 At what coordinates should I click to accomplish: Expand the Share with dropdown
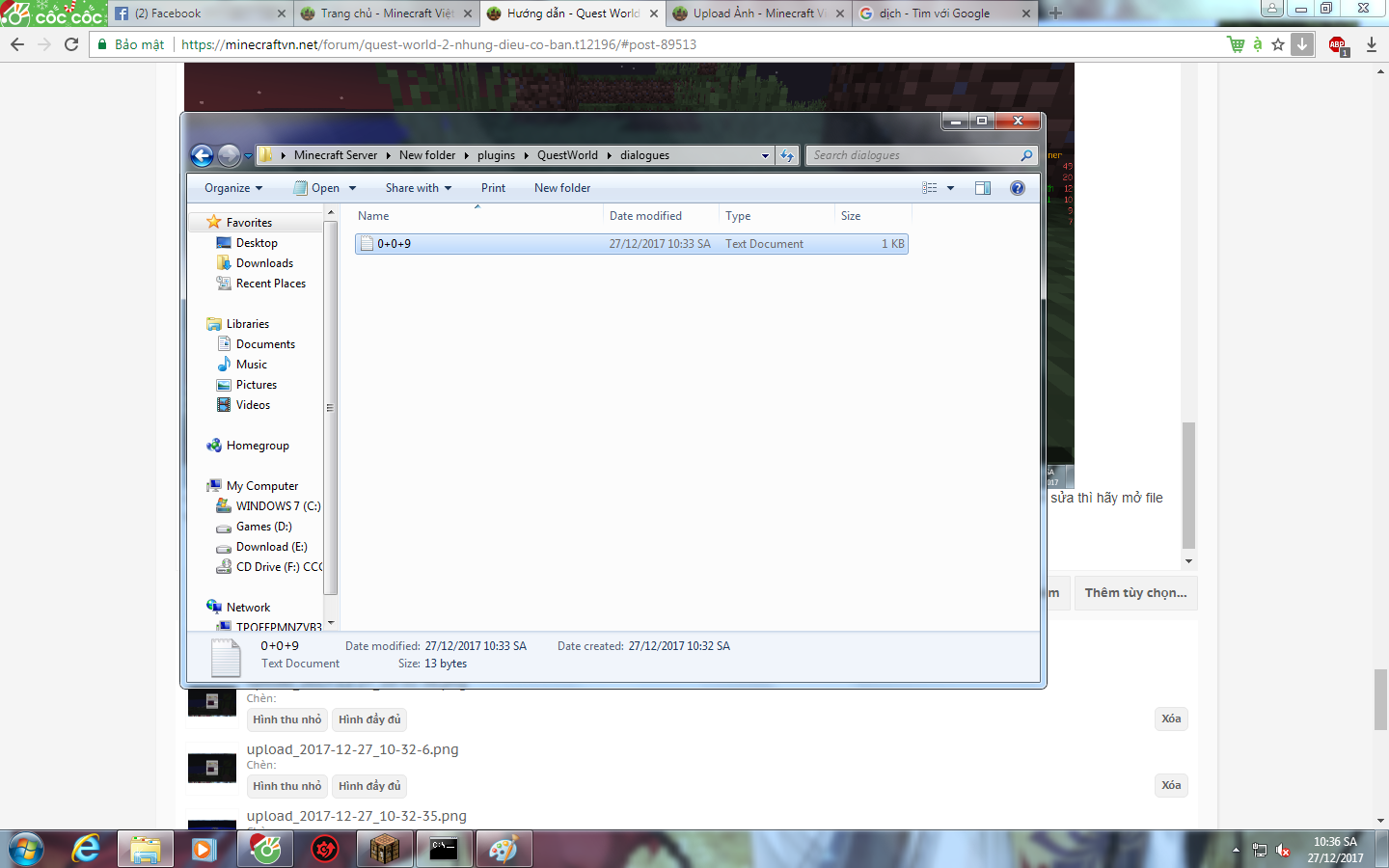click(419, 188)
